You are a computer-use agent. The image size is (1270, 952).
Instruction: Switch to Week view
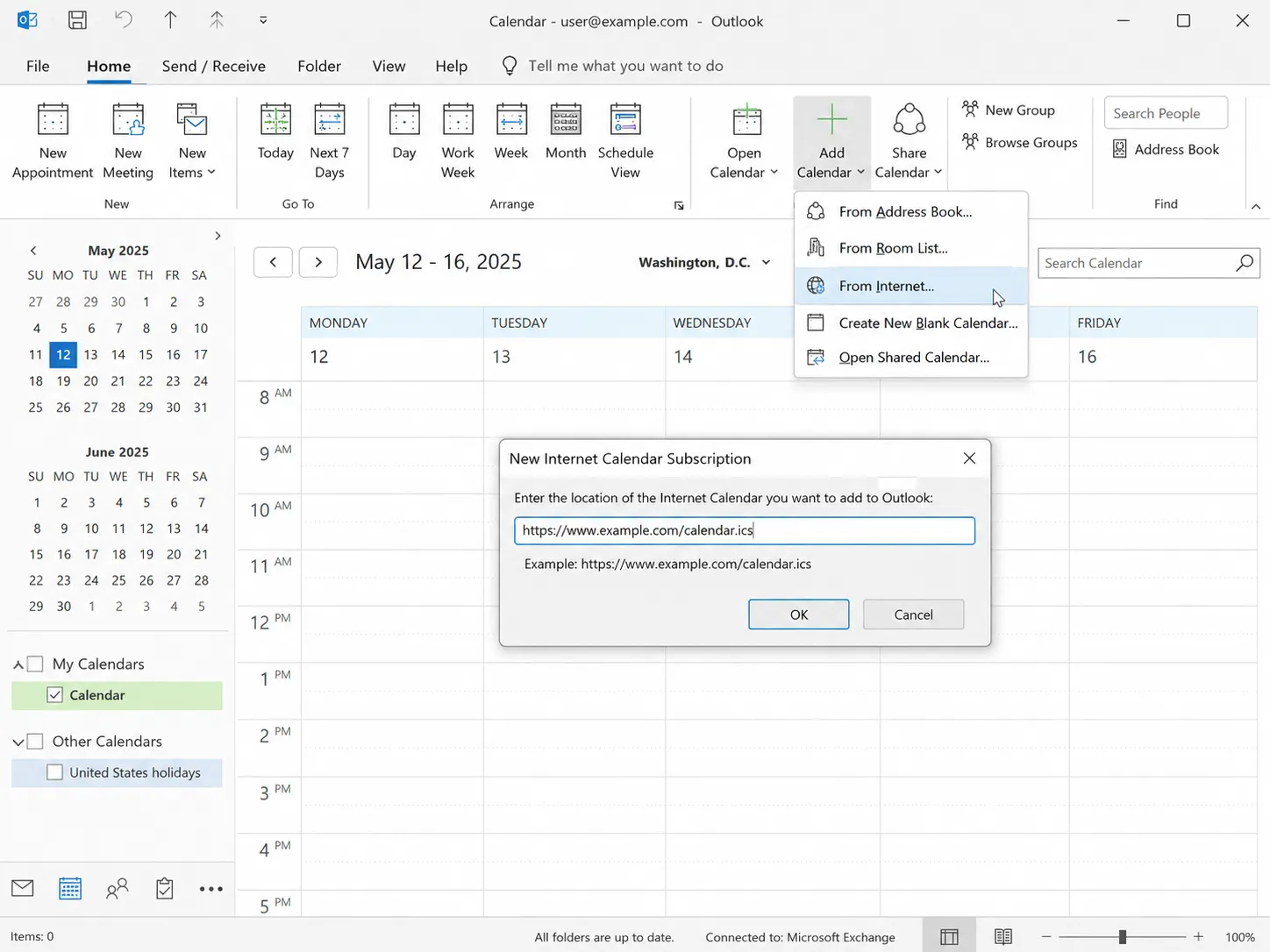tap(511, 131)
